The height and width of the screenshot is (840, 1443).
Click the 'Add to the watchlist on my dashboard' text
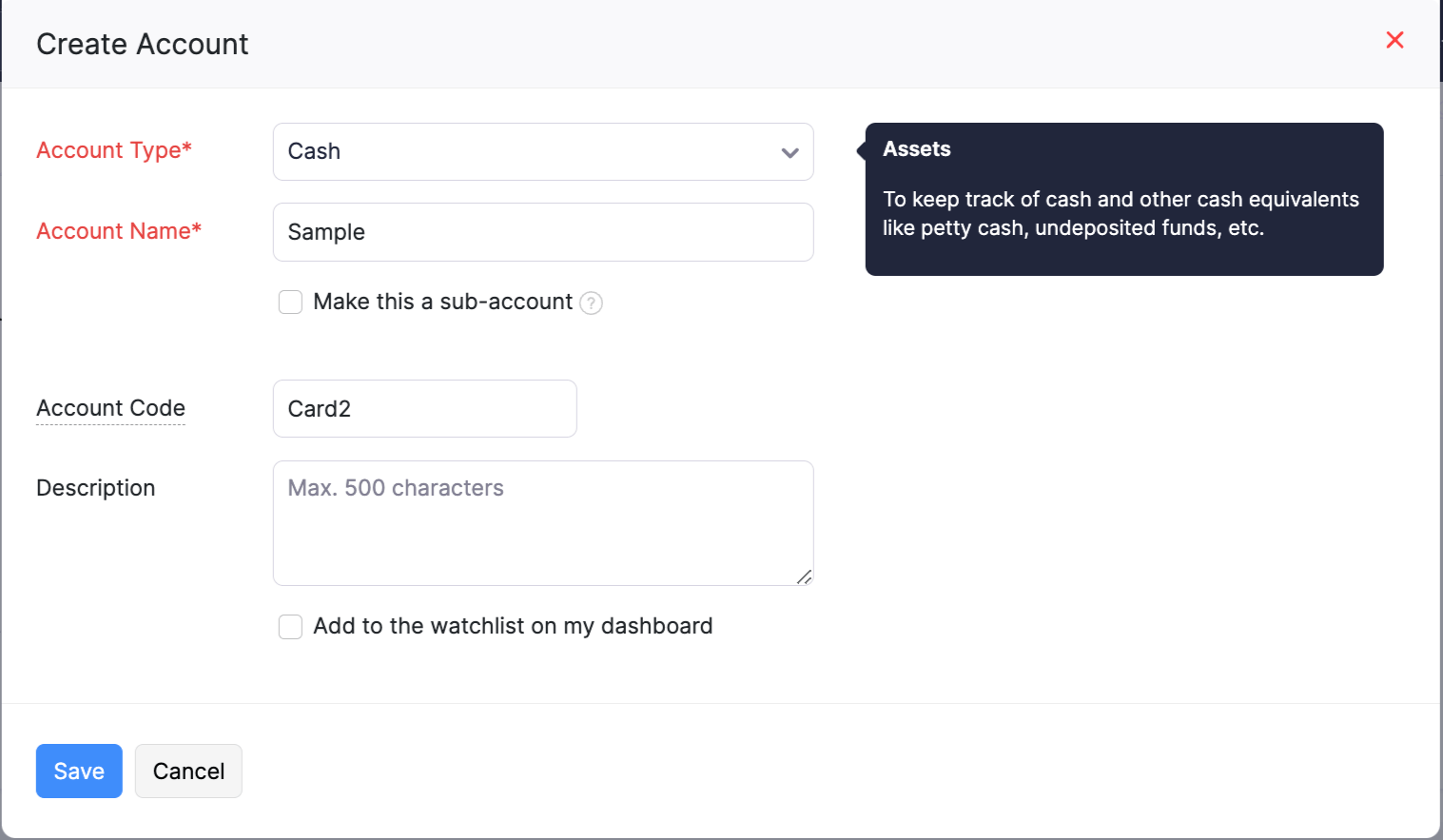[513, 626]
